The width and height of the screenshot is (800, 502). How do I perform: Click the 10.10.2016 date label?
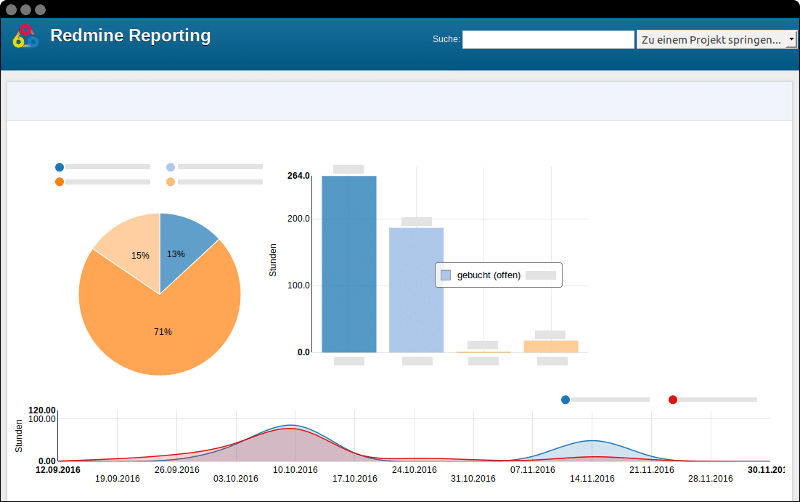[x=295, y=469]
